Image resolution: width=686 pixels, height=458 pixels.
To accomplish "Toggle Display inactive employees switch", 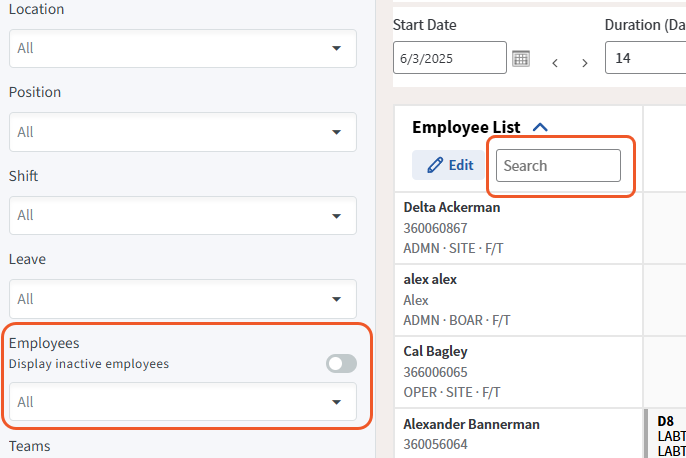I will click(341, 364).
